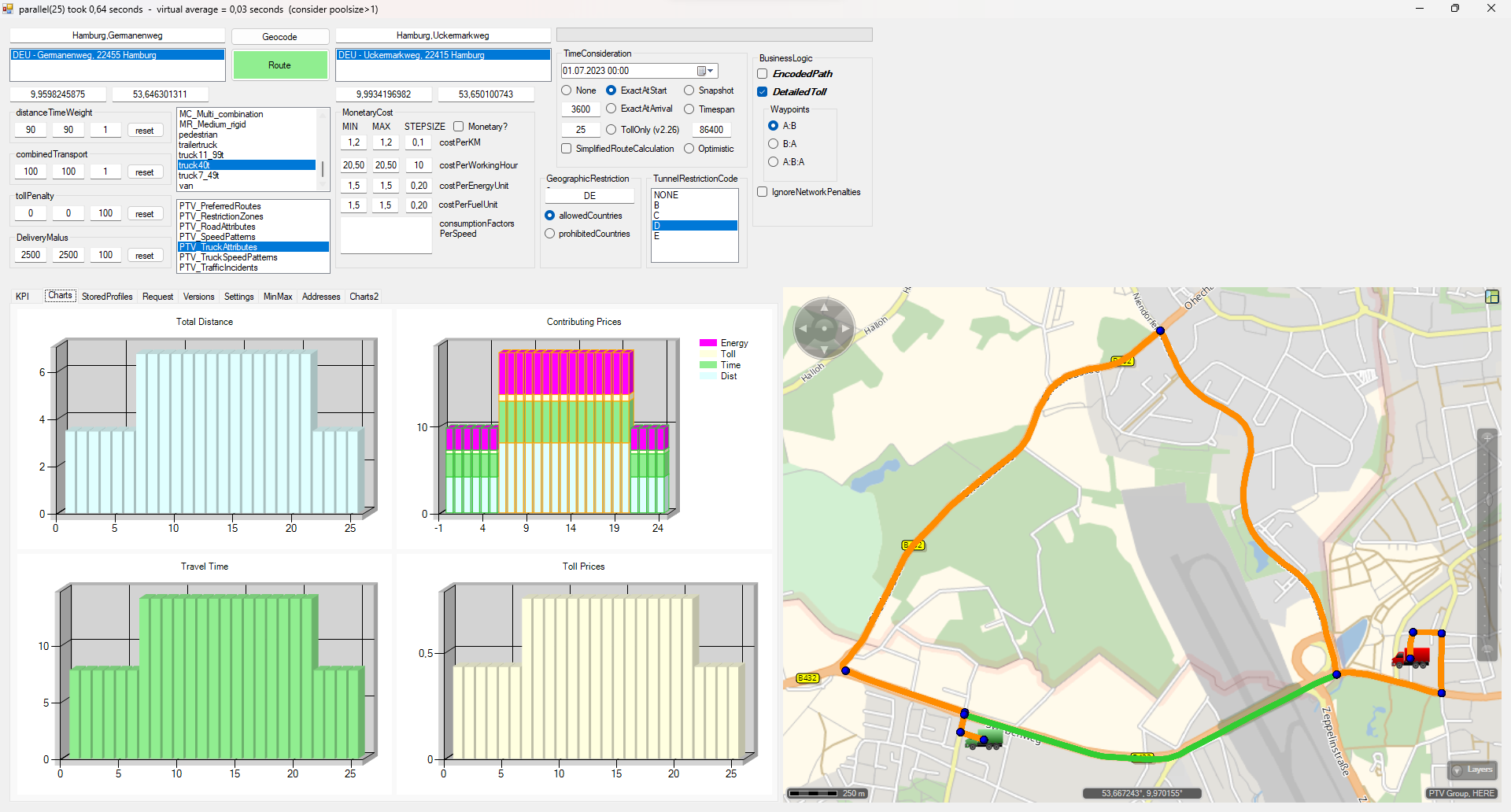Viewport: 1511px width, 812px height.
Task: Click reset for tollPenalty values
Action: click(x=144, y=214)
